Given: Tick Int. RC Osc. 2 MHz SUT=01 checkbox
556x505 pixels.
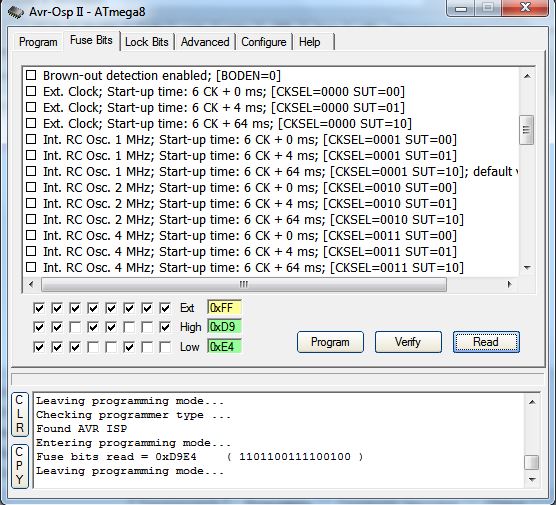Looking at the screenshot, I should tap(31, 203).
